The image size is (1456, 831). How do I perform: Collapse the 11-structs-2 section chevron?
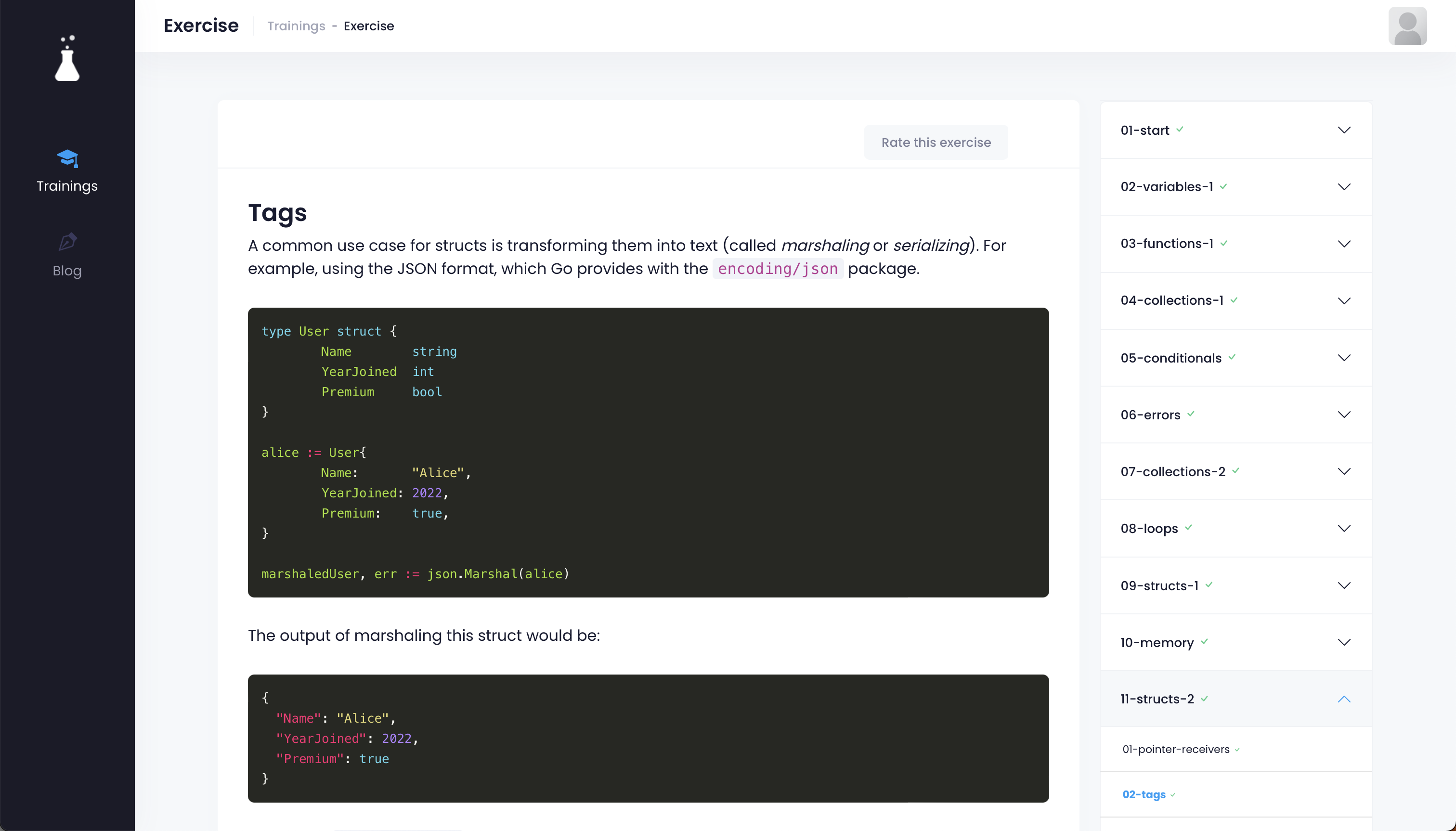(x=1343, y=699)
